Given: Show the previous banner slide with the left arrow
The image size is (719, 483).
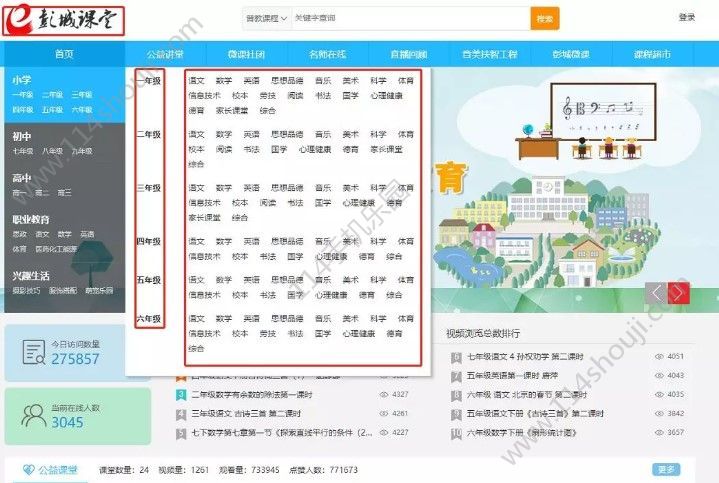Looking at the screenshot, I should tap(656, 293).
